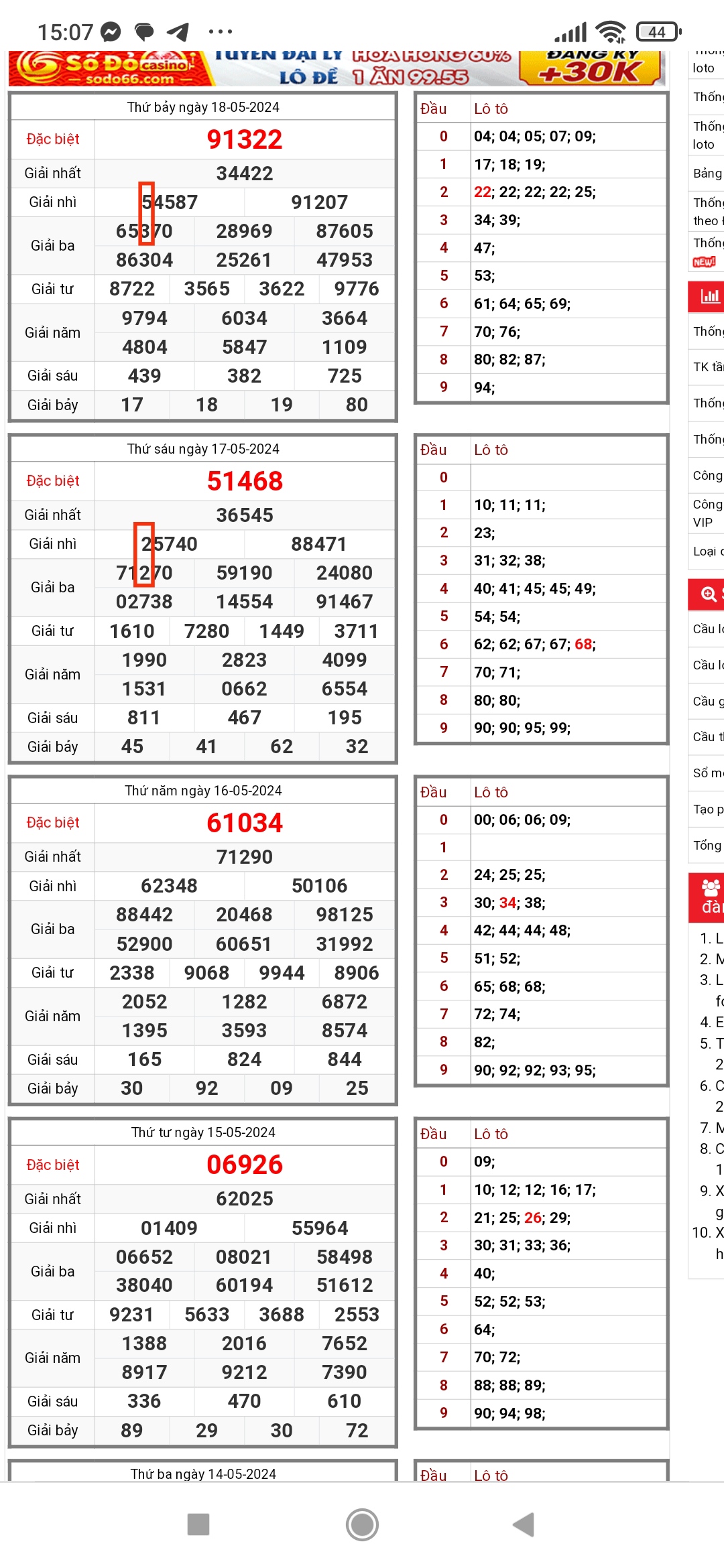This screenshot has width=724, height=1568.
Task: Open sidebar link Bảng
Action: 707,173
